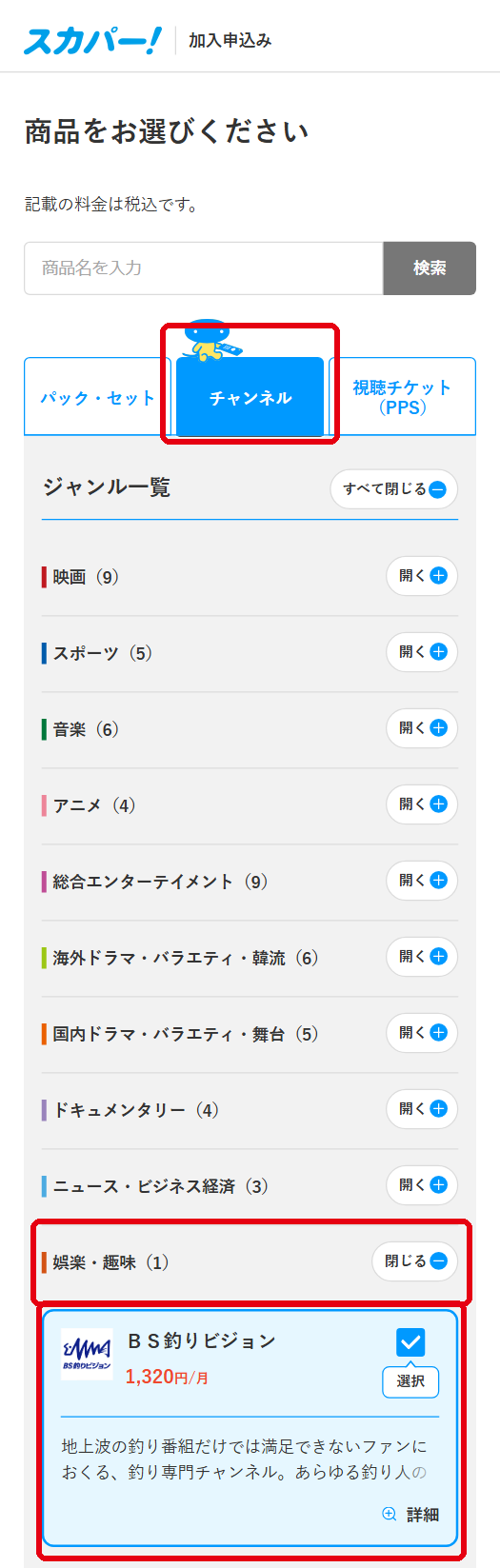The height and width of the screenshot is (1568, 500).
Task: Open 詳細 for BS釣りビジョン
Action: point(410,1514)
